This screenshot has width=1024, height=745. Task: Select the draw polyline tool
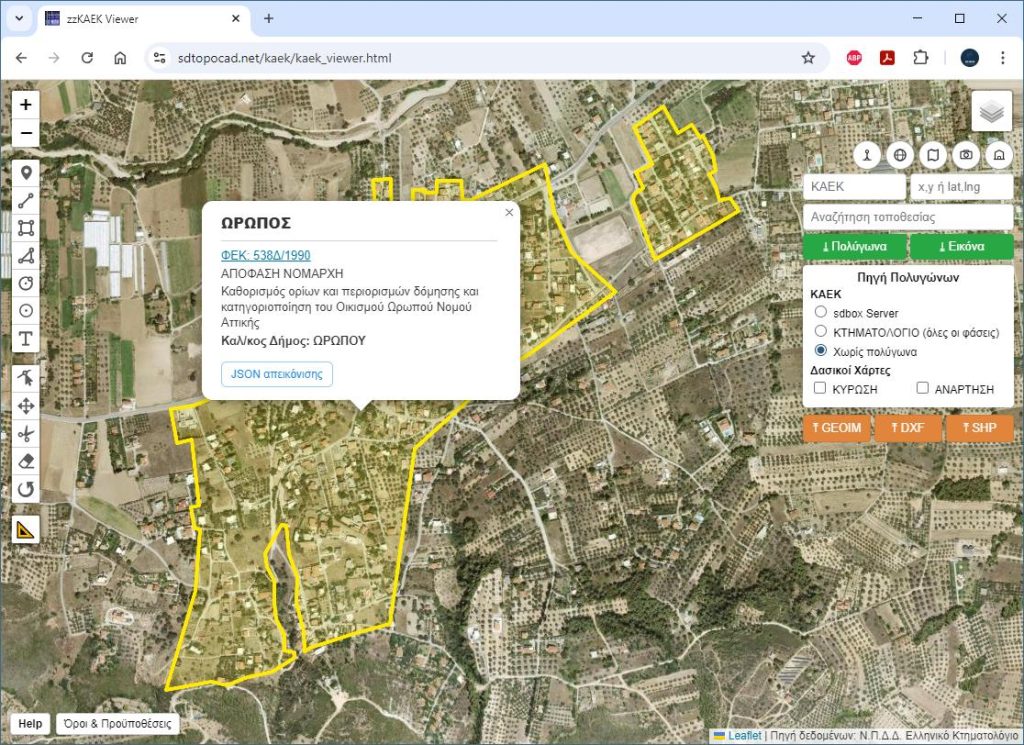click(x=25, y=200)
